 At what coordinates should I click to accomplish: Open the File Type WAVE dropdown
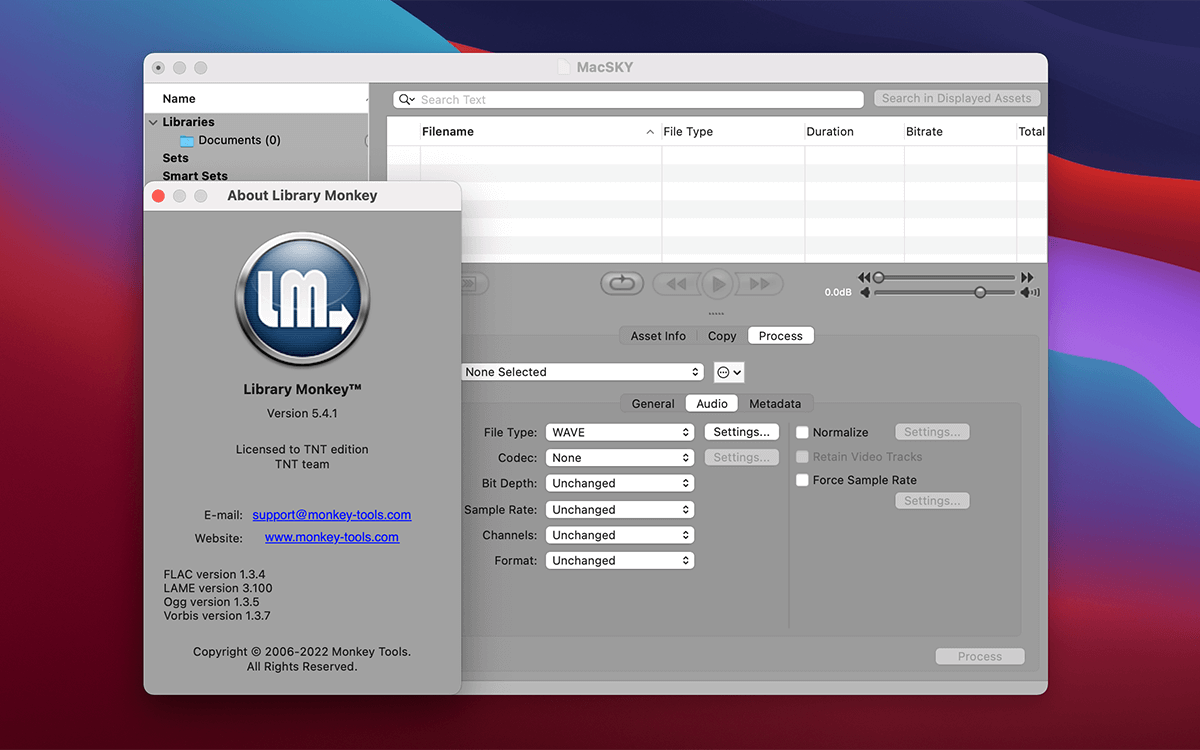pos(620,433)
